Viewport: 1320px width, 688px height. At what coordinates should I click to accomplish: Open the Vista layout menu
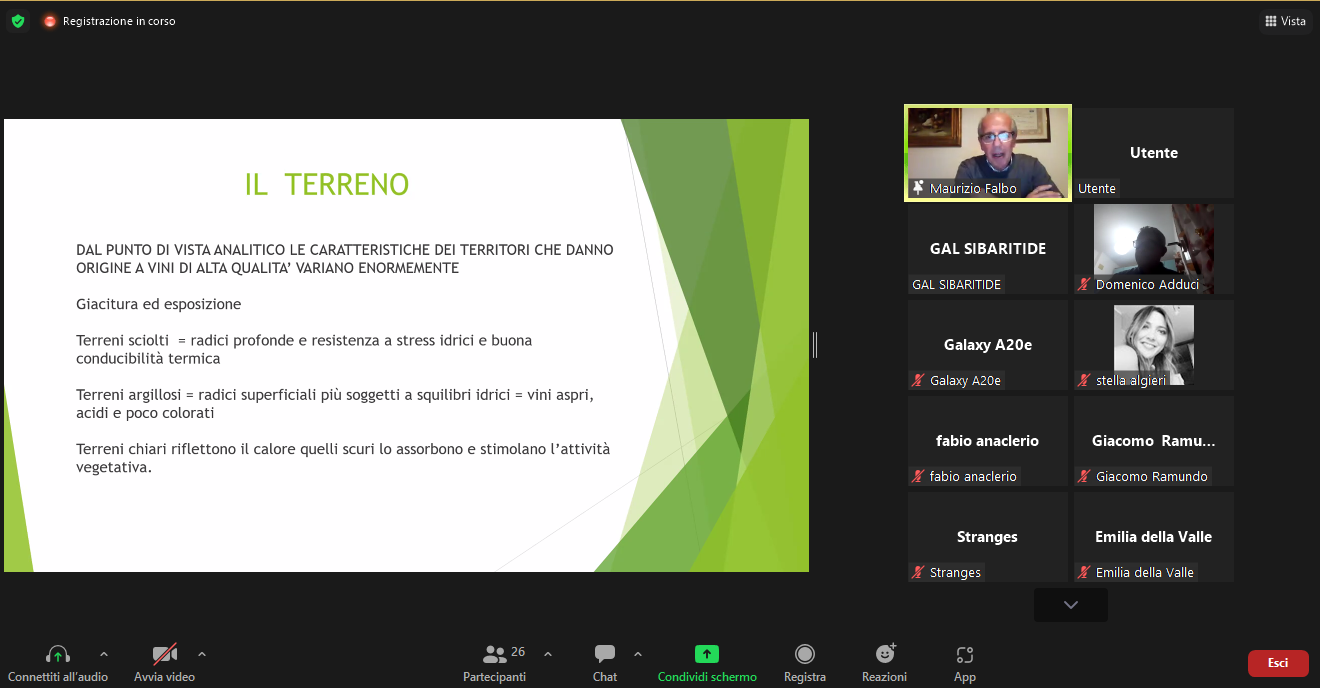[x=1285, y=21]
